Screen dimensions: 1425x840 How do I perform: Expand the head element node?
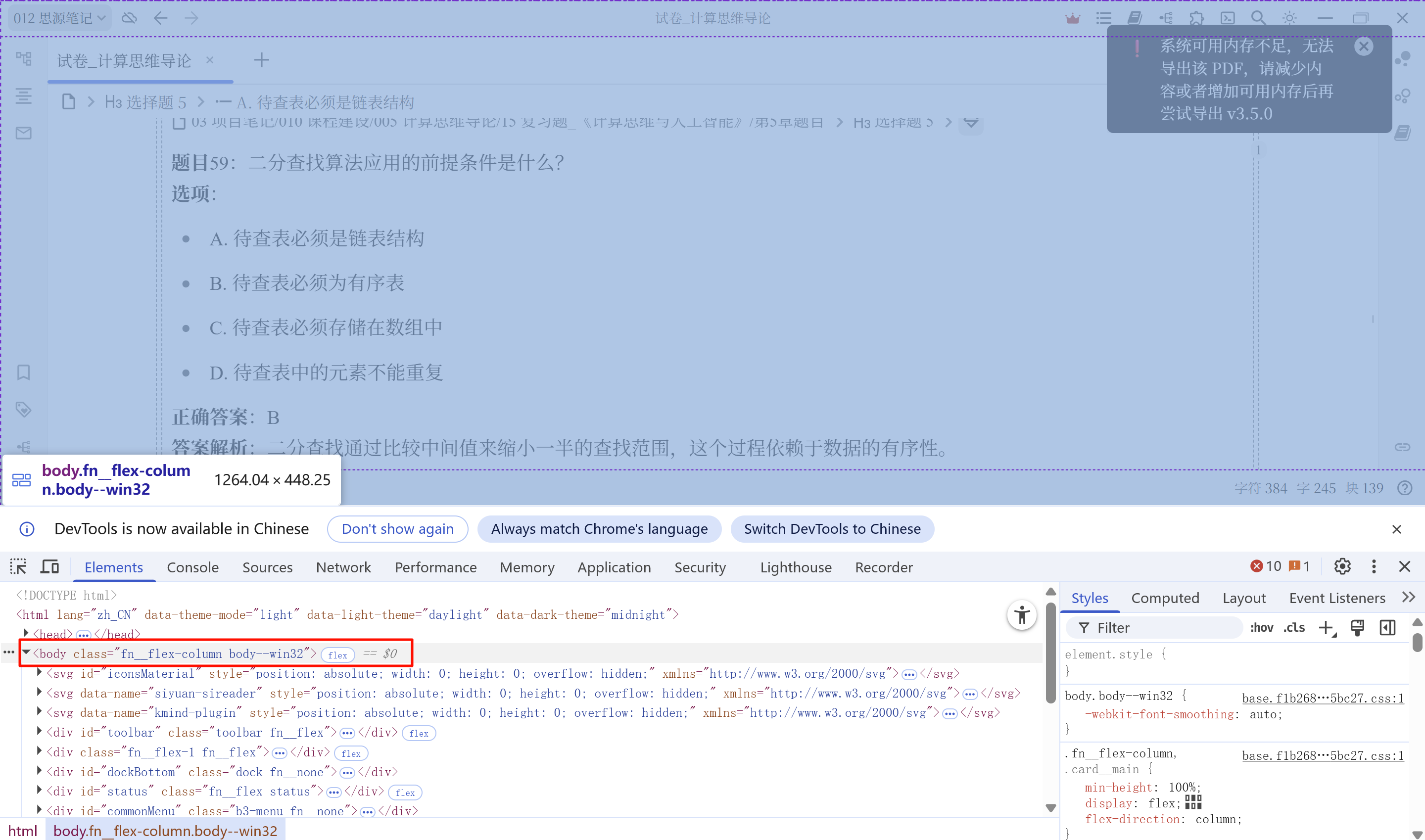(x=26, y=633)
